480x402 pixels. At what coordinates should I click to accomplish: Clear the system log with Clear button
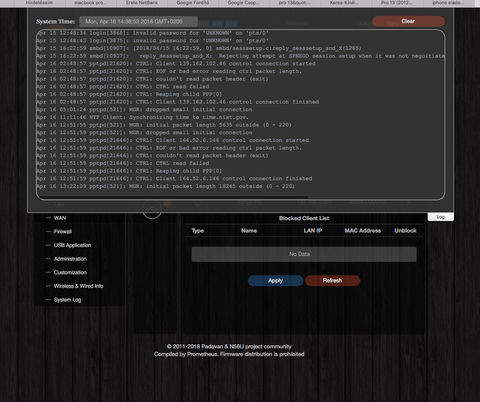click(408, 21)
